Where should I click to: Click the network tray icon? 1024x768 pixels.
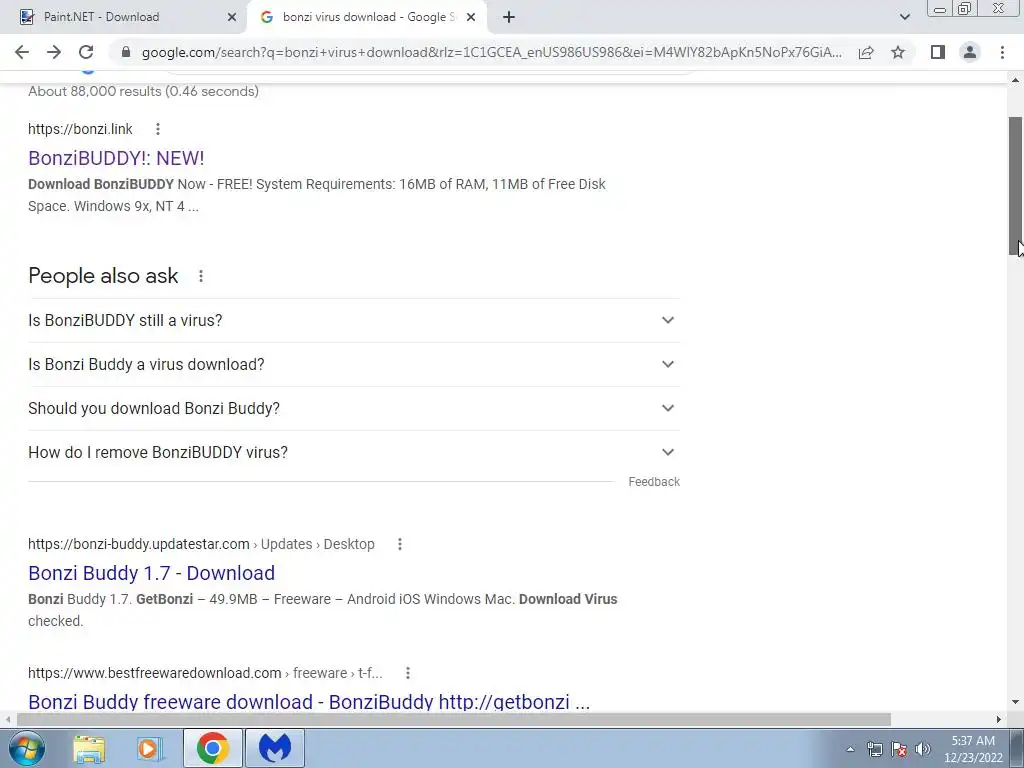(874, 749)
